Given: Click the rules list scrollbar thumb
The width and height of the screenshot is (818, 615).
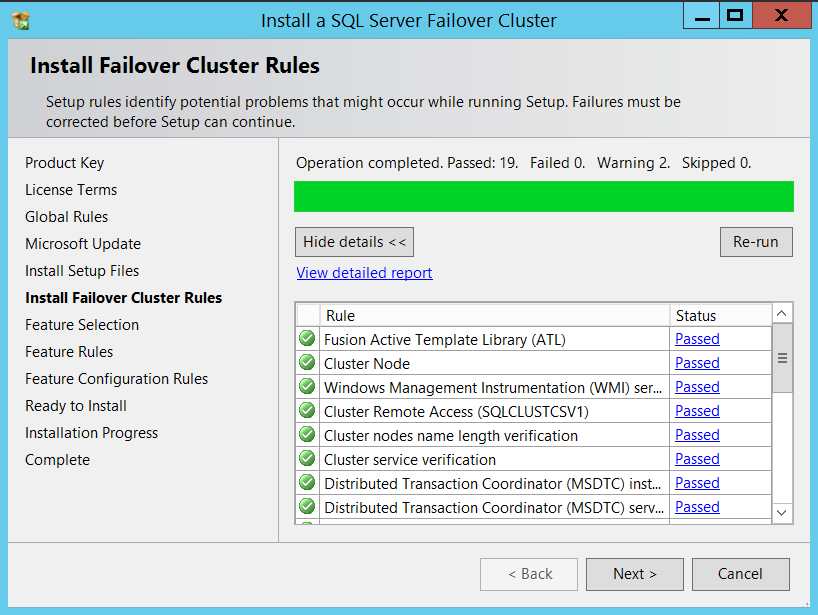Looking at the screenshot, I should click(x=782, y=358).
